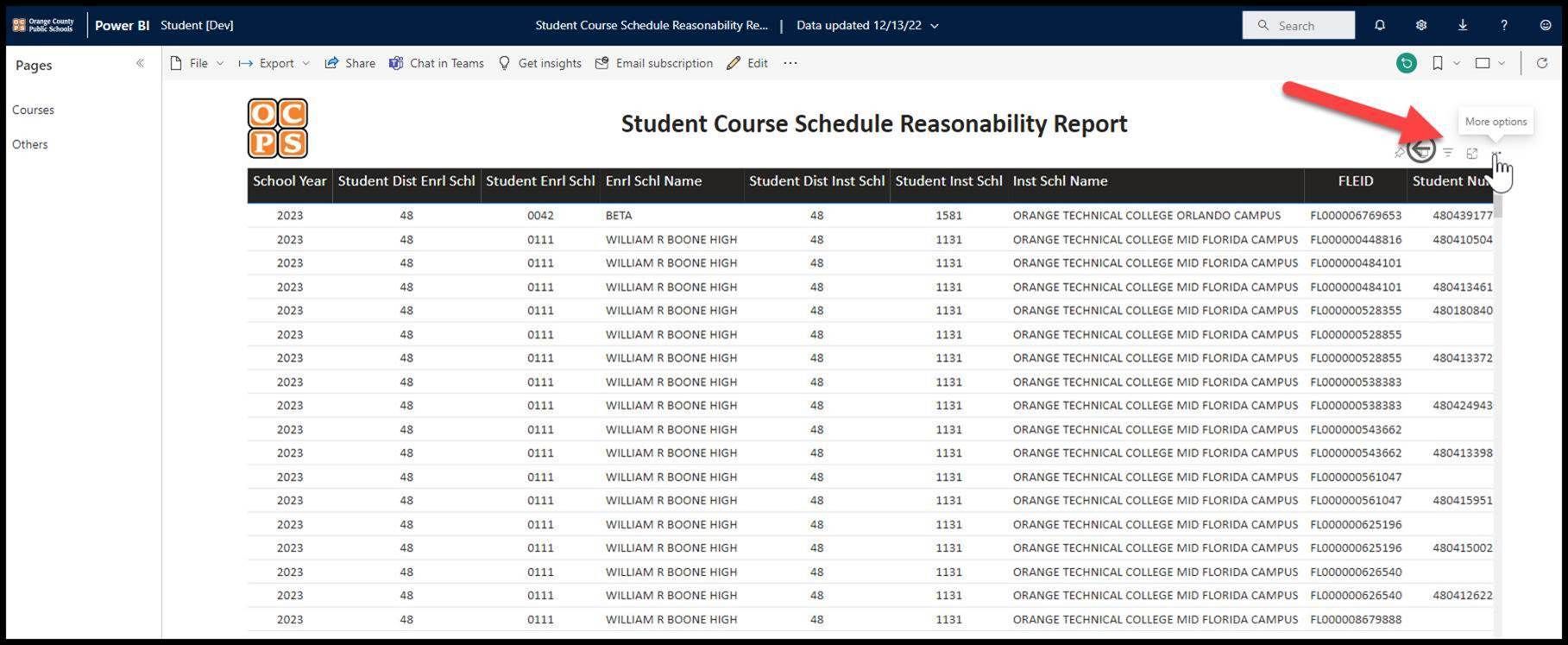
Task: Click Share in the toolbar
Action: tap(349, 63)
